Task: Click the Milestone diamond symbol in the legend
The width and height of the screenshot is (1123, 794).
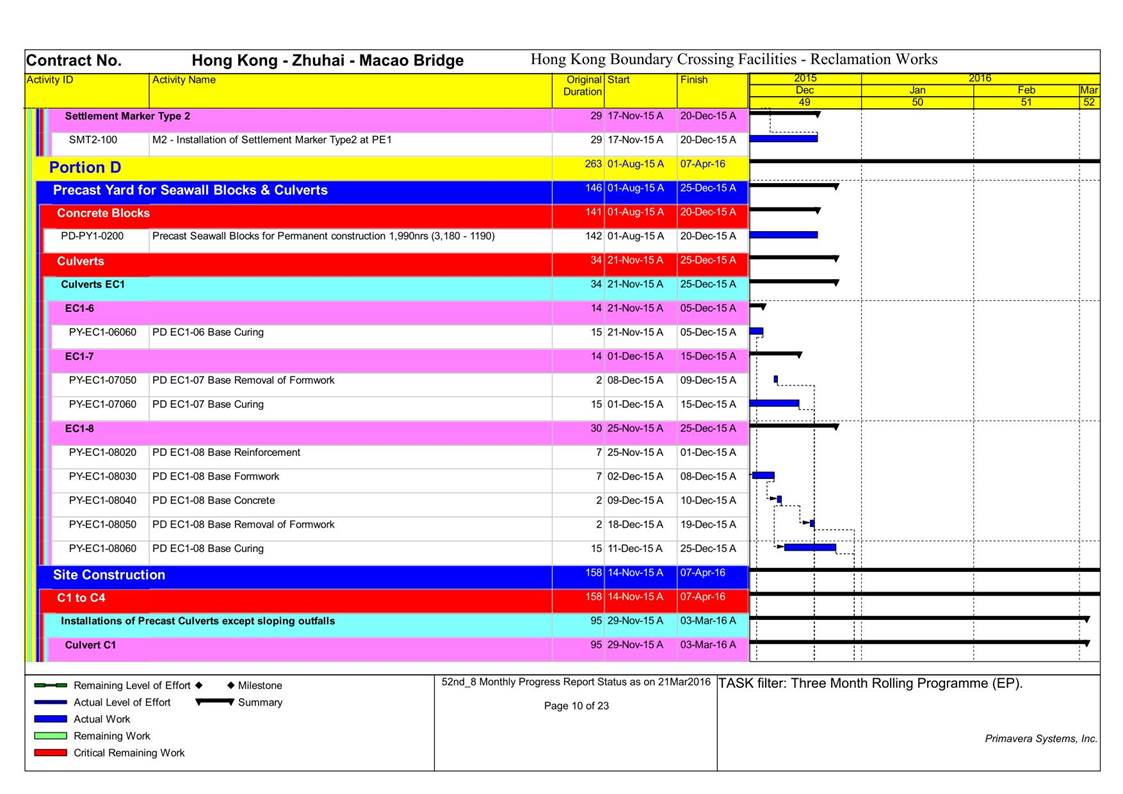Action: pyautogui.click(x=231, y=685)
